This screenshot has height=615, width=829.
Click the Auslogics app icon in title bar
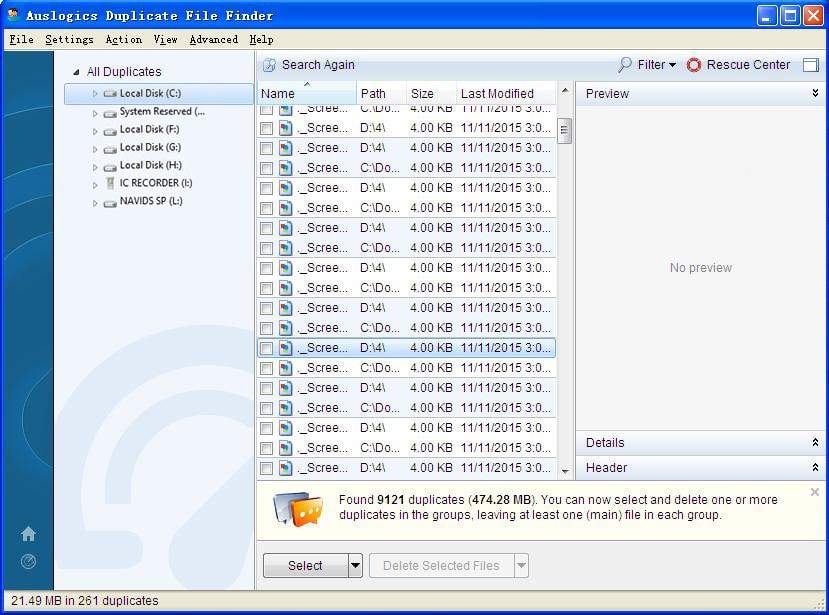[14, 15]
